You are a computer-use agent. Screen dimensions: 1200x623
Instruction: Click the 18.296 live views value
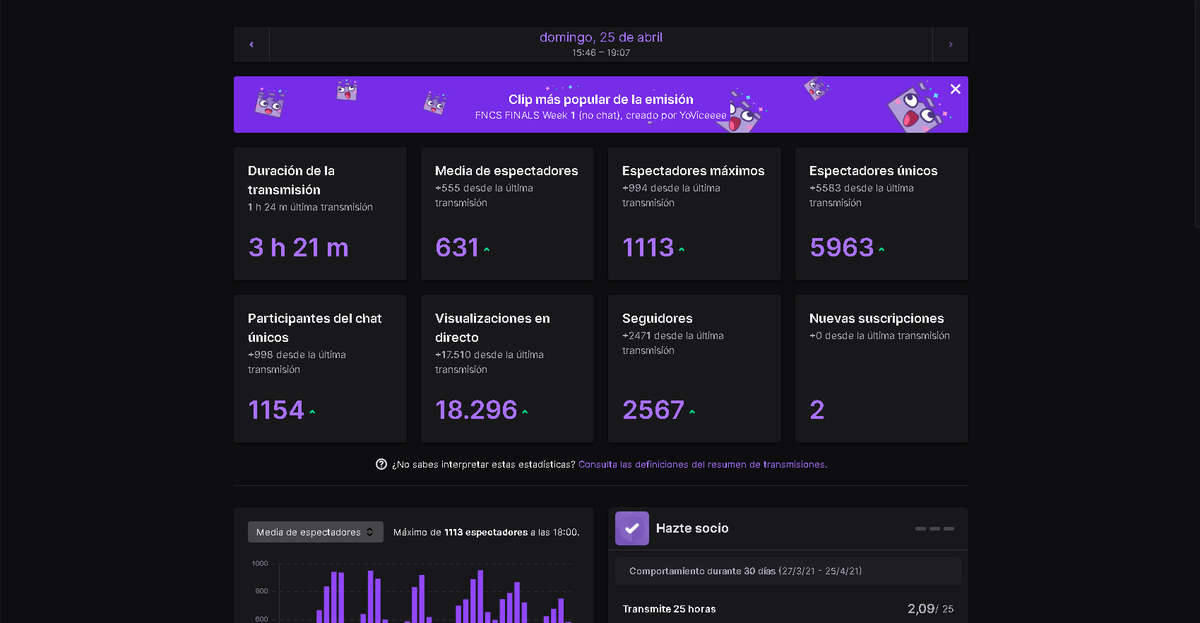click(x=476, y=410)
